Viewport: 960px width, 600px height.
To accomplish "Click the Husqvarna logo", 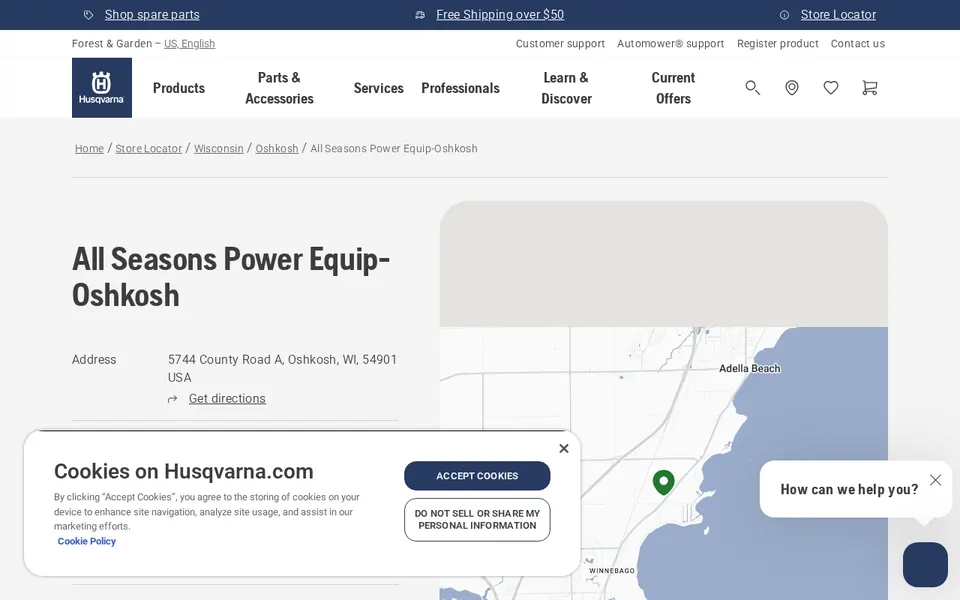I will [102, 88].
